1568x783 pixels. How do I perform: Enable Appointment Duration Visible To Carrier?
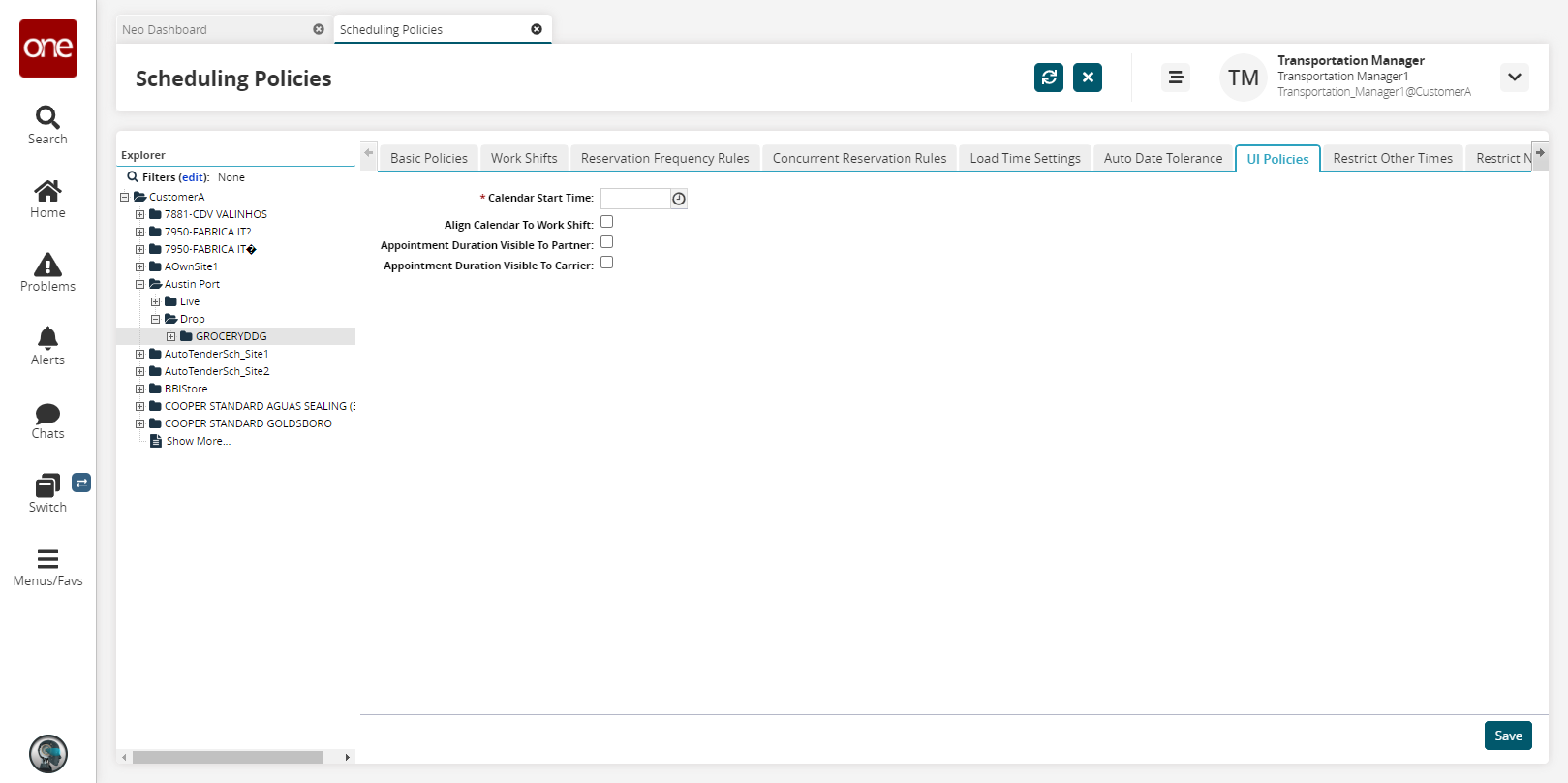pyautogui.click(x=607, y=263)
